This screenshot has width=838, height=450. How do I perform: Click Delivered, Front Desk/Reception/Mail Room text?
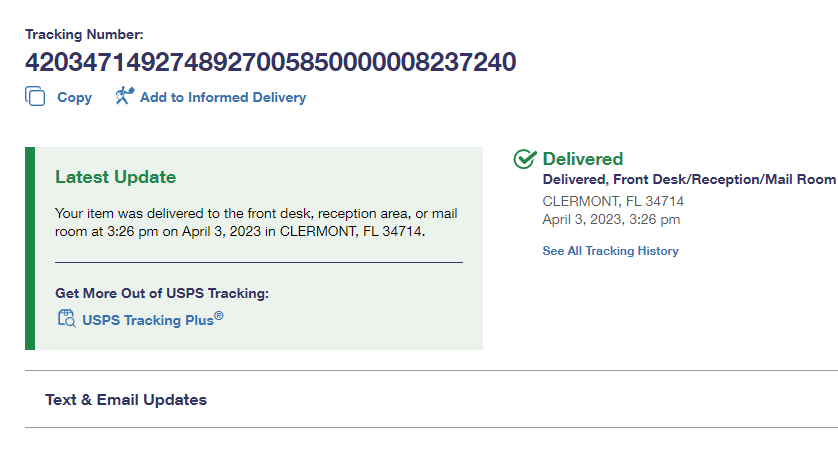[x=688, y=180]
